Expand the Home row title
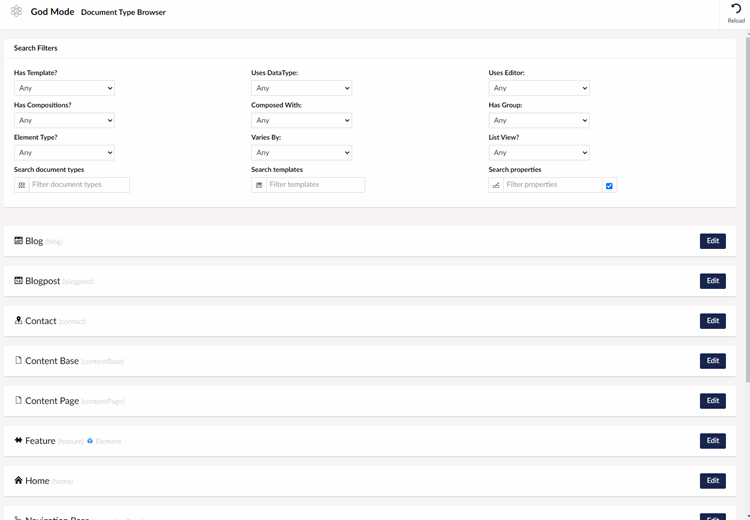 (37, 481)
